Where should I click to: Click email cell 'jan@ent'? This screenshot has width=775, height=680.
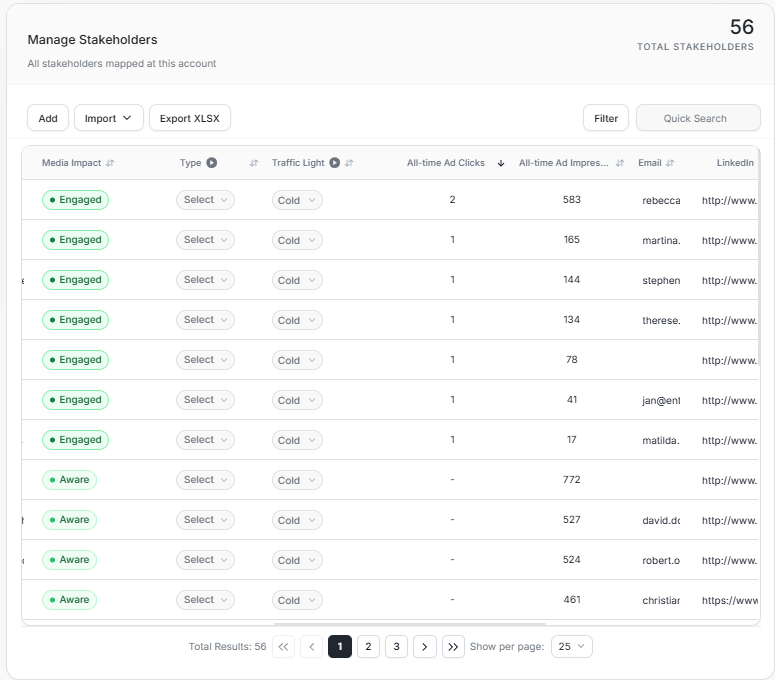point(661,400)
